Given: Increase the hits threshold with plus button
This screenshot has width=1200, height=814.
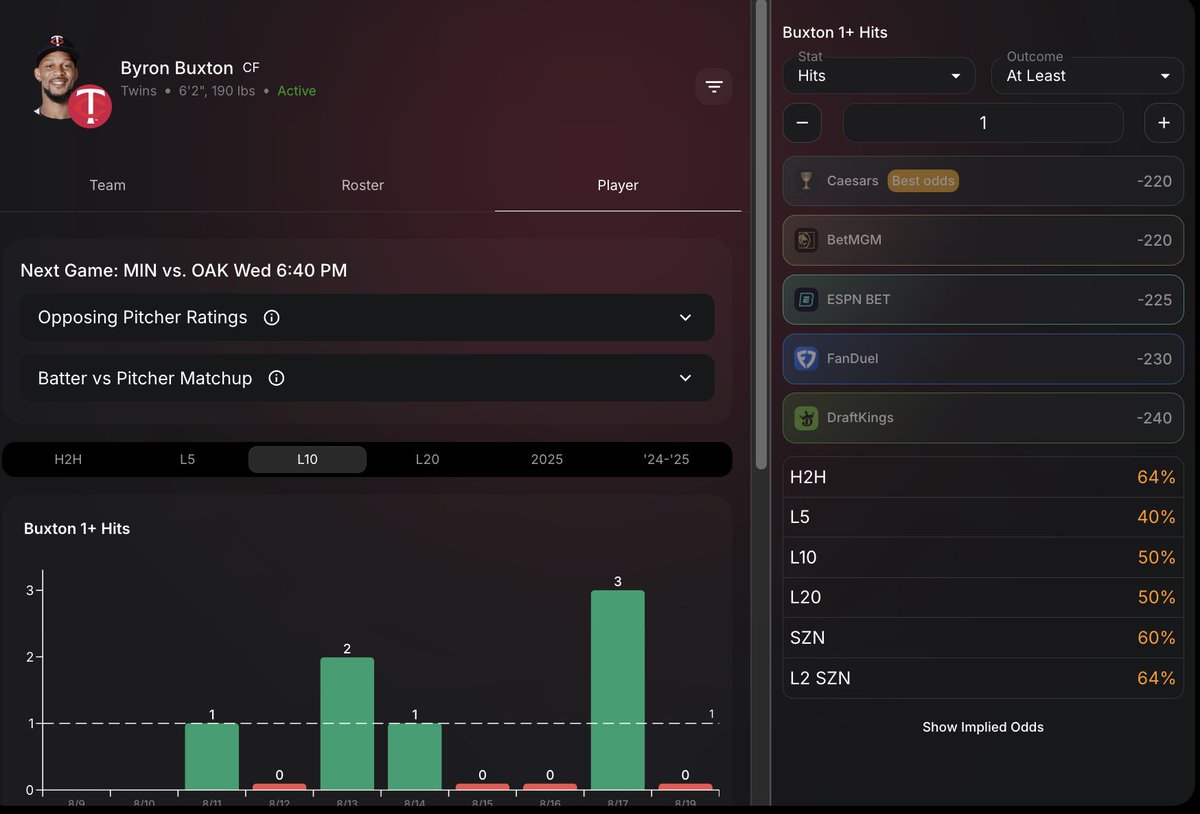Looking at the screenshot, I should click(x=1164, y=123).
